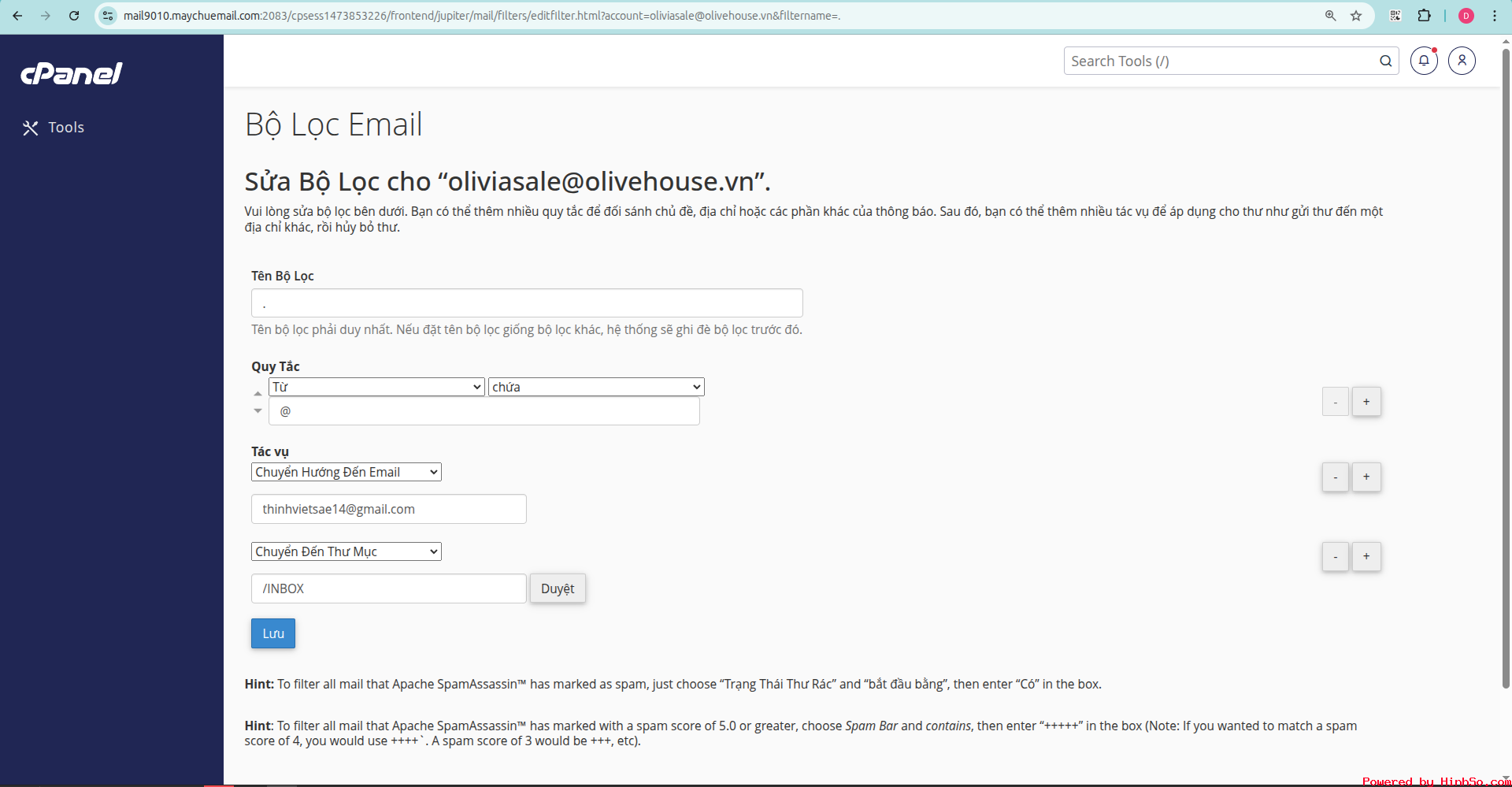Screen dimensions: 1512x787
Task: Add a new rule with plus button
Action: point(1366,402)
